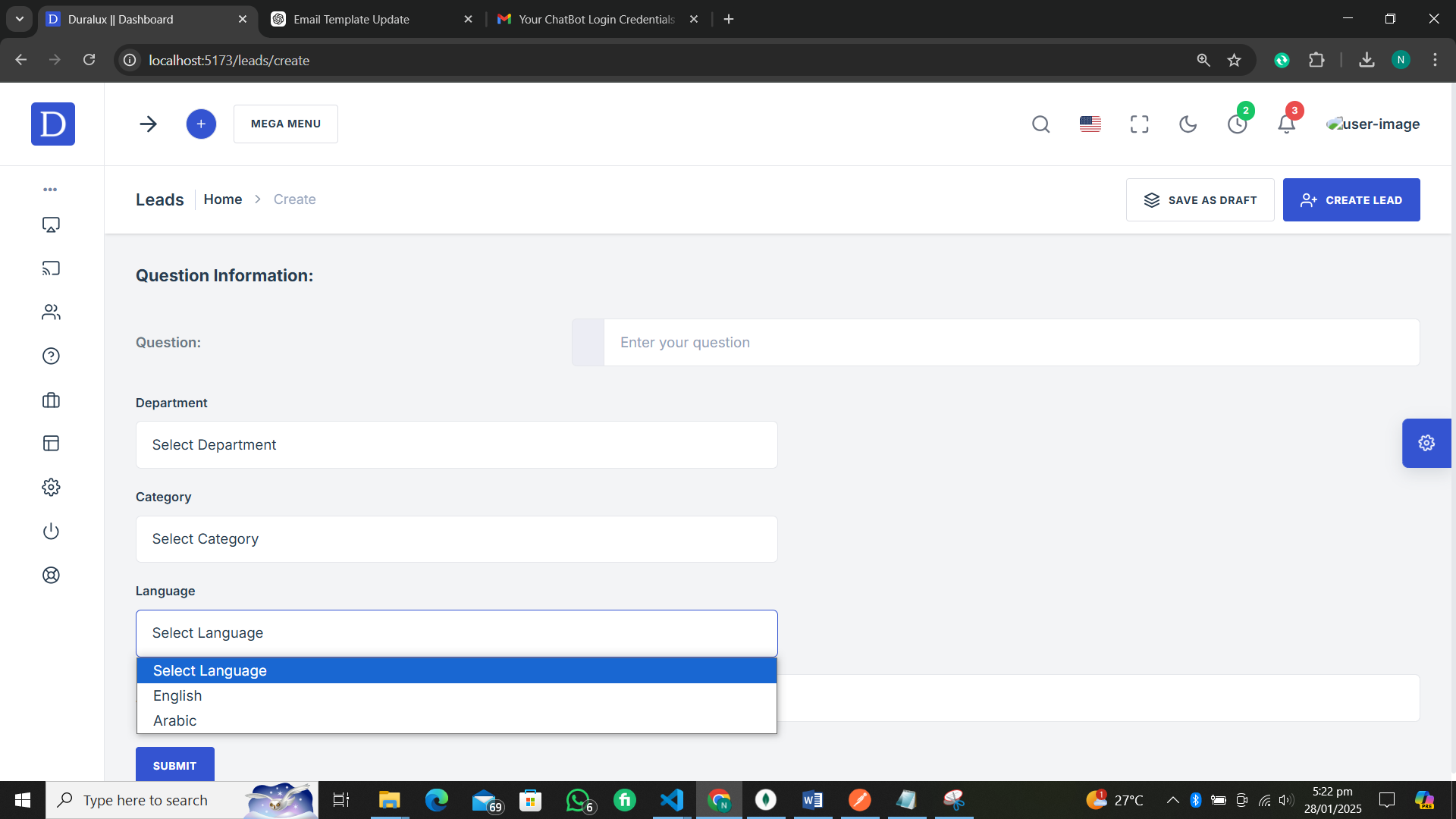
Task: Open the Select Category dropdown
Action: (x=457, y=539)
